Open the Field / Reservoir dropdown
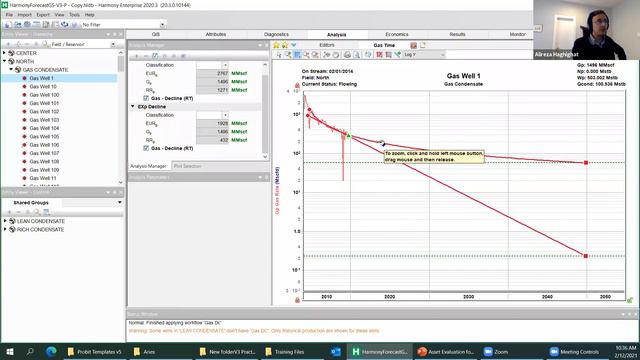This screenshot has height=360, width=640. [113, 44]
